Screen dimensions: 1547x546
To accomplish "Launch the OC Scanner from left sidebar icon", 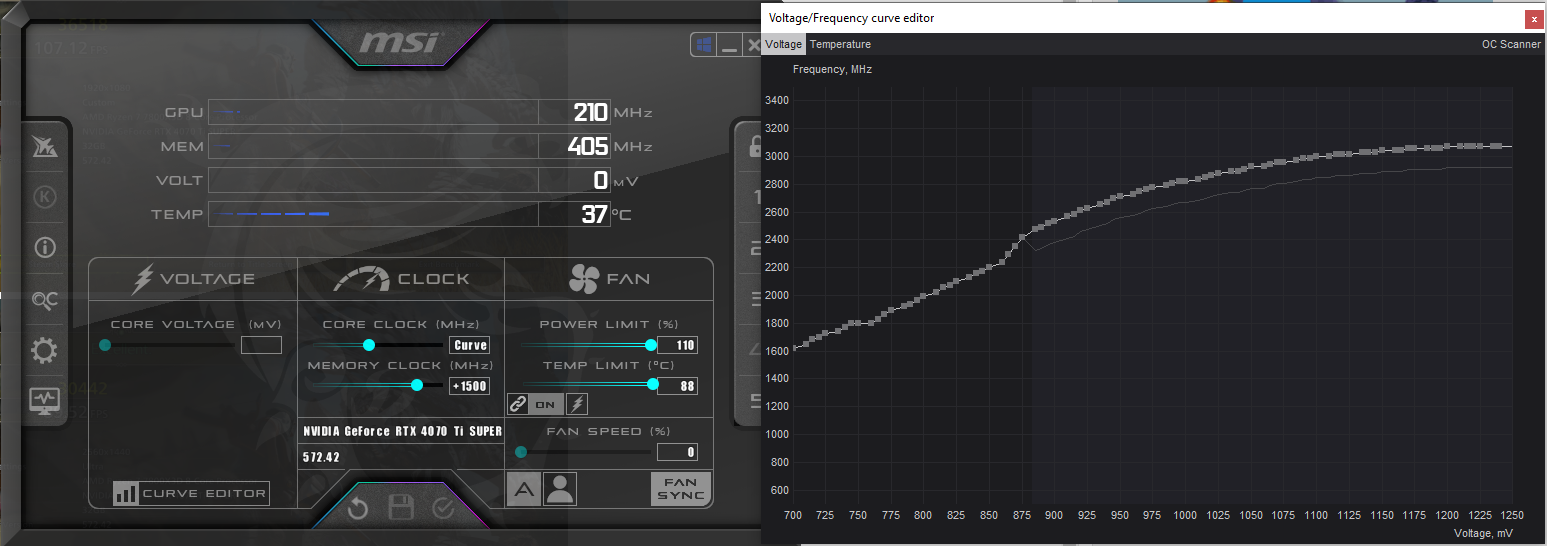I will pyautogui.click(x=45, y=299).
